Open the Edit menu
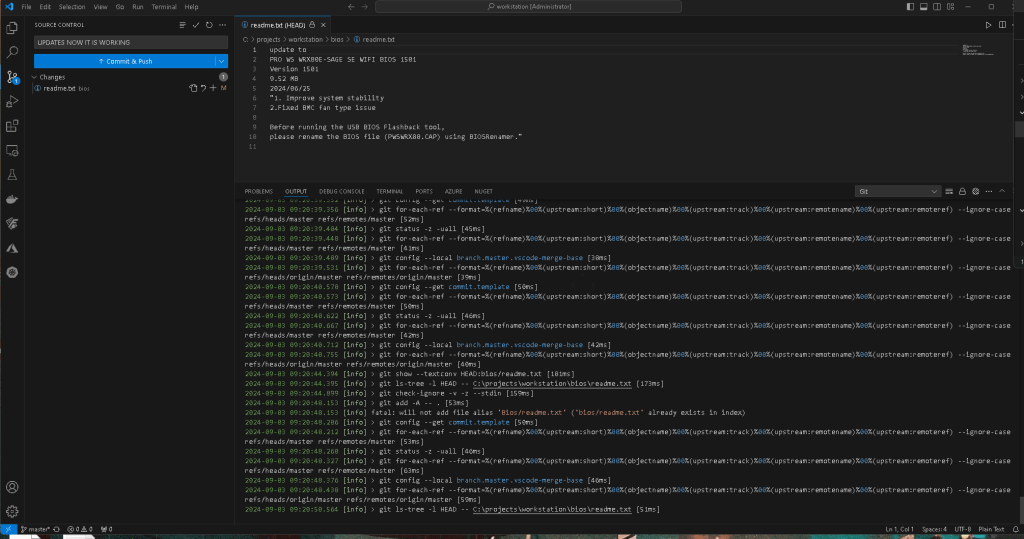The image size is (1024, 539). [45, 7]
